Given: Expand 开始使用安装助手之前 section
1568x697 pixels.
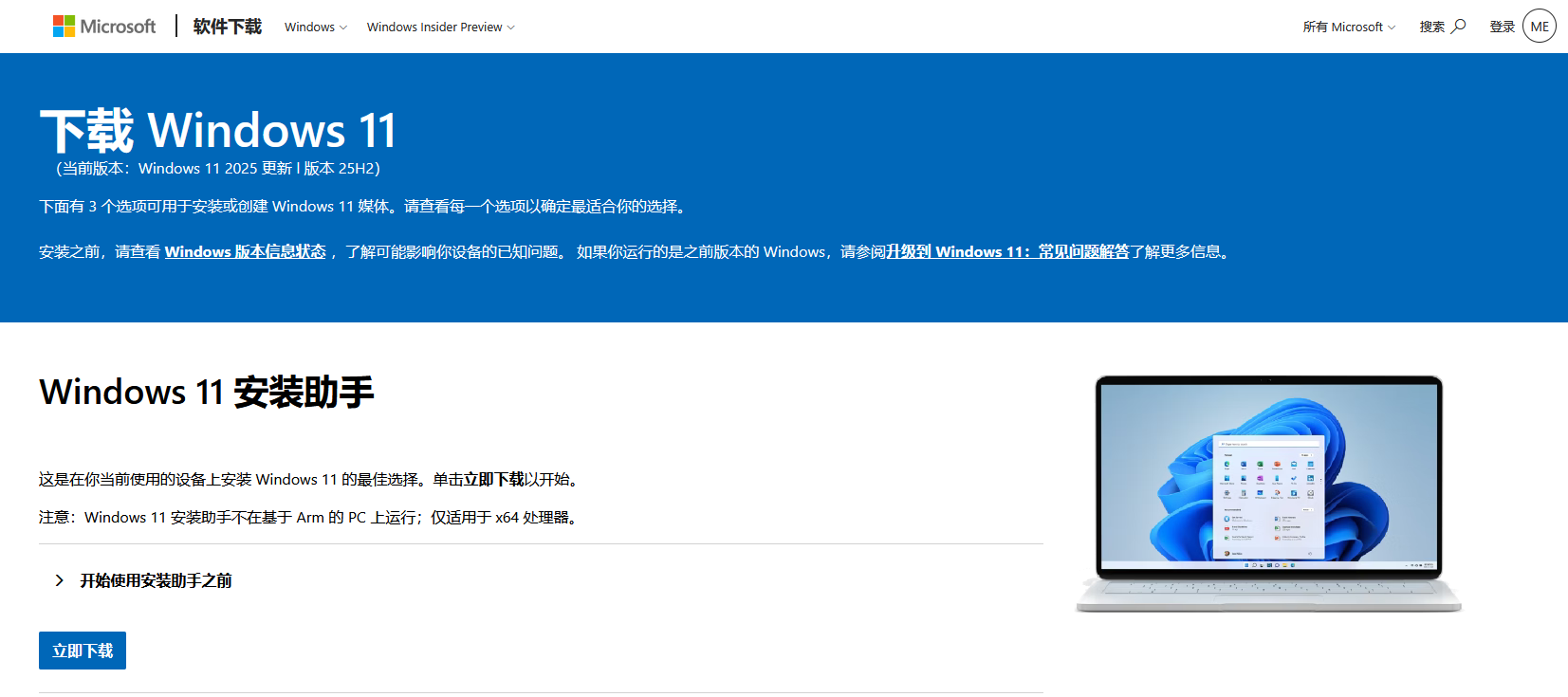Looking at the screenshot, I should [143, 580].
